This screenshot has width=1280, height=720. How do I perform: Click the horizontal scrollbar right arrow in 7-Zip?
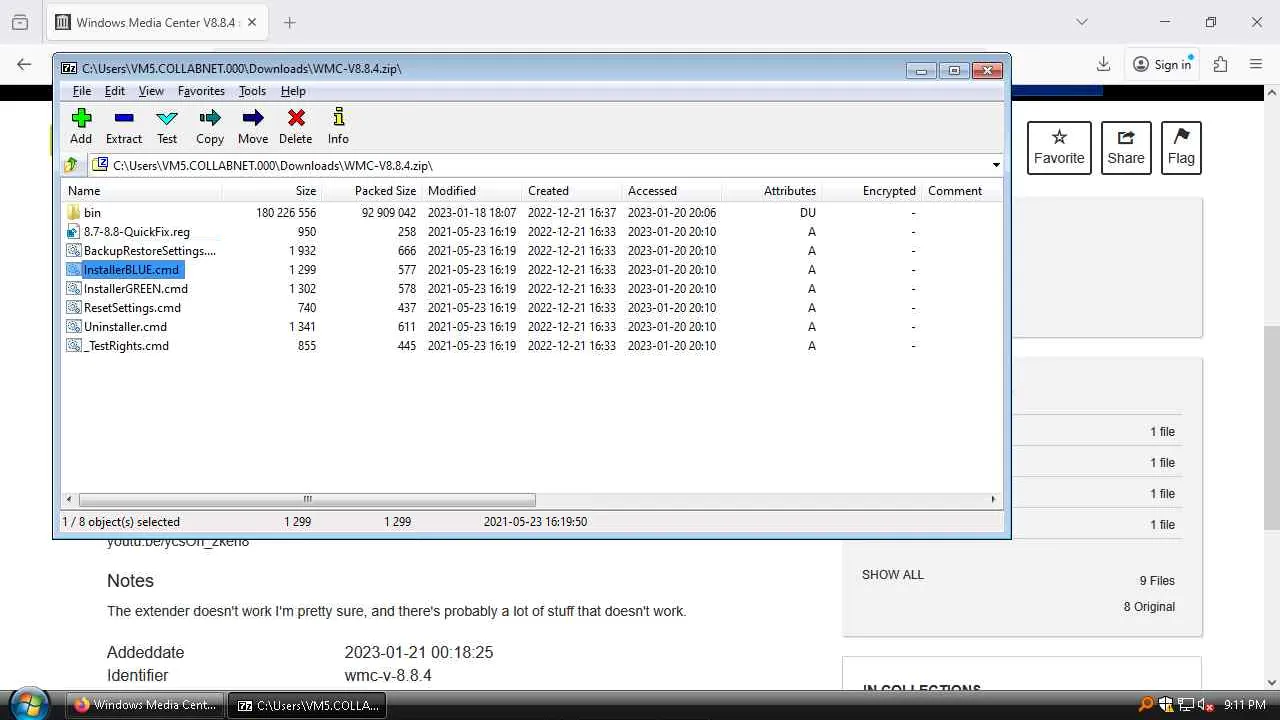(x=993, y=499)
